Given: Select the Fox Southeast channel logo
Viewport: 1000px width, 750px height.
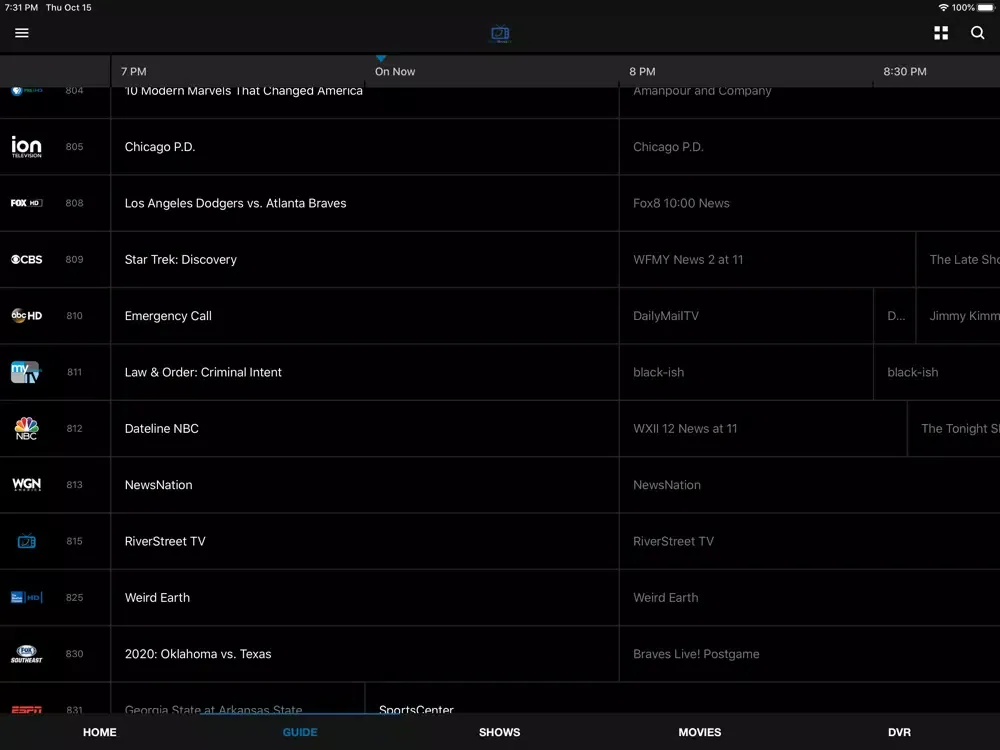Looking at the screenshot, I should 26,654.
